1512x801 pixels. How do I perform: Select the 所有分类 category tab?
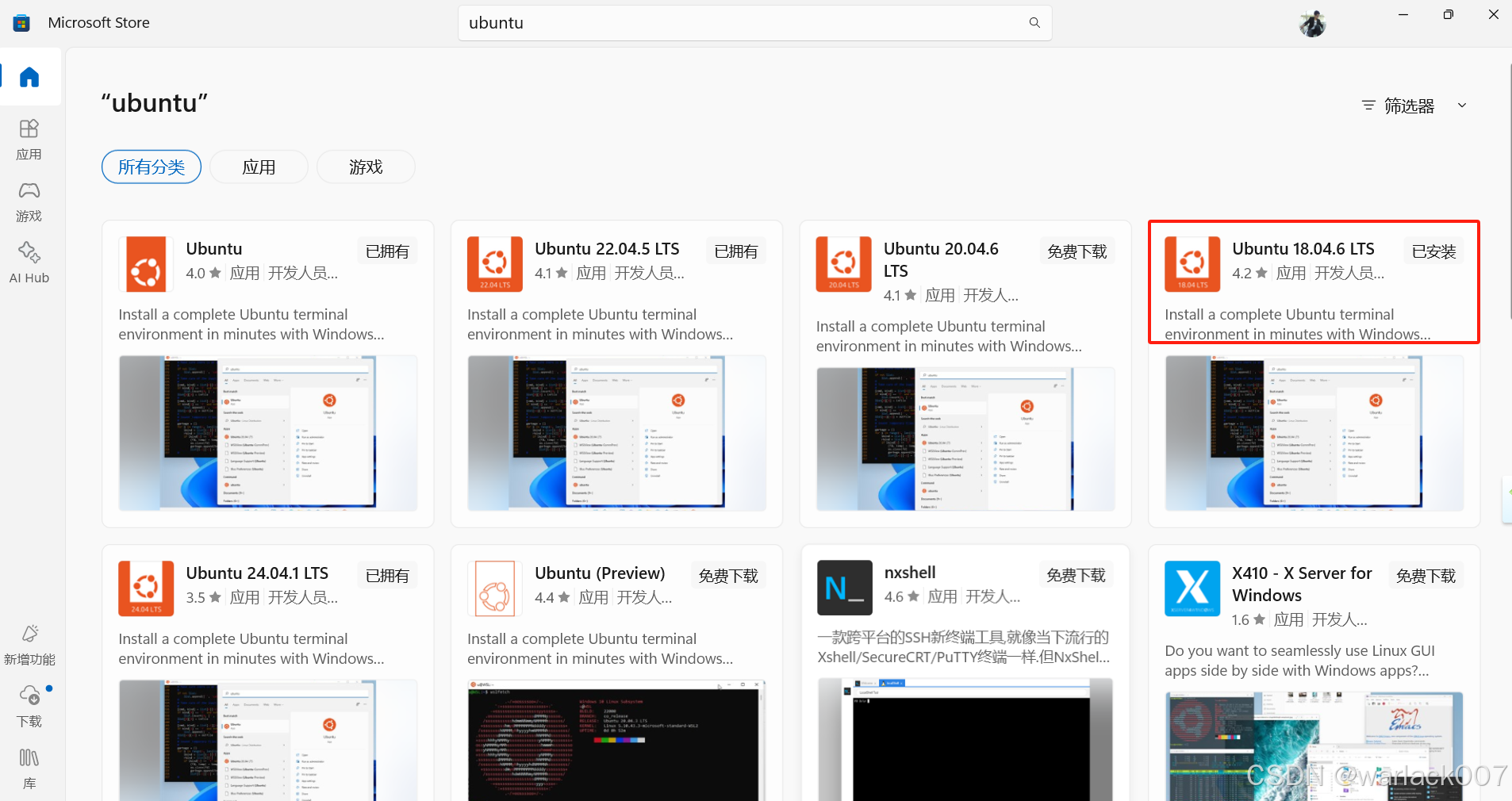(152, 167)
